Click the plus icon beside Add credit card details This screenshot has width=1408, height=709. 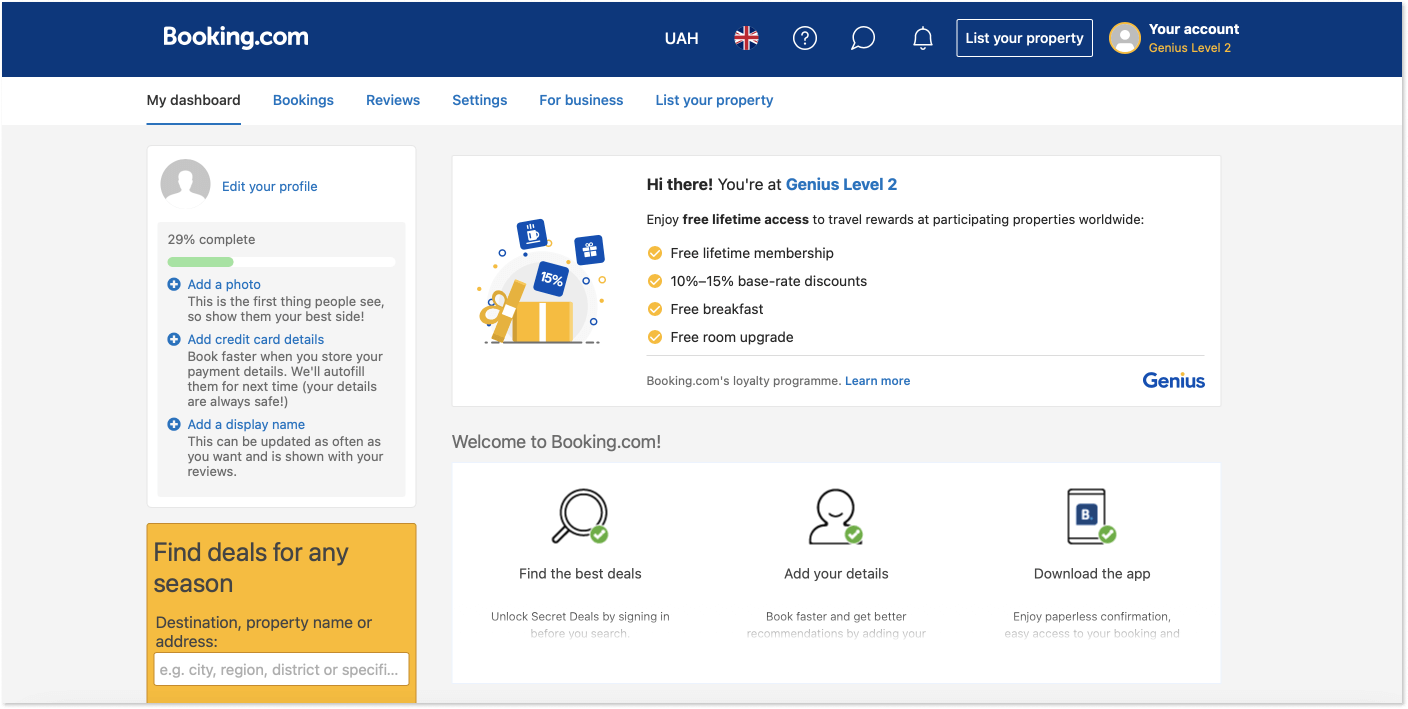click(174, 340)
